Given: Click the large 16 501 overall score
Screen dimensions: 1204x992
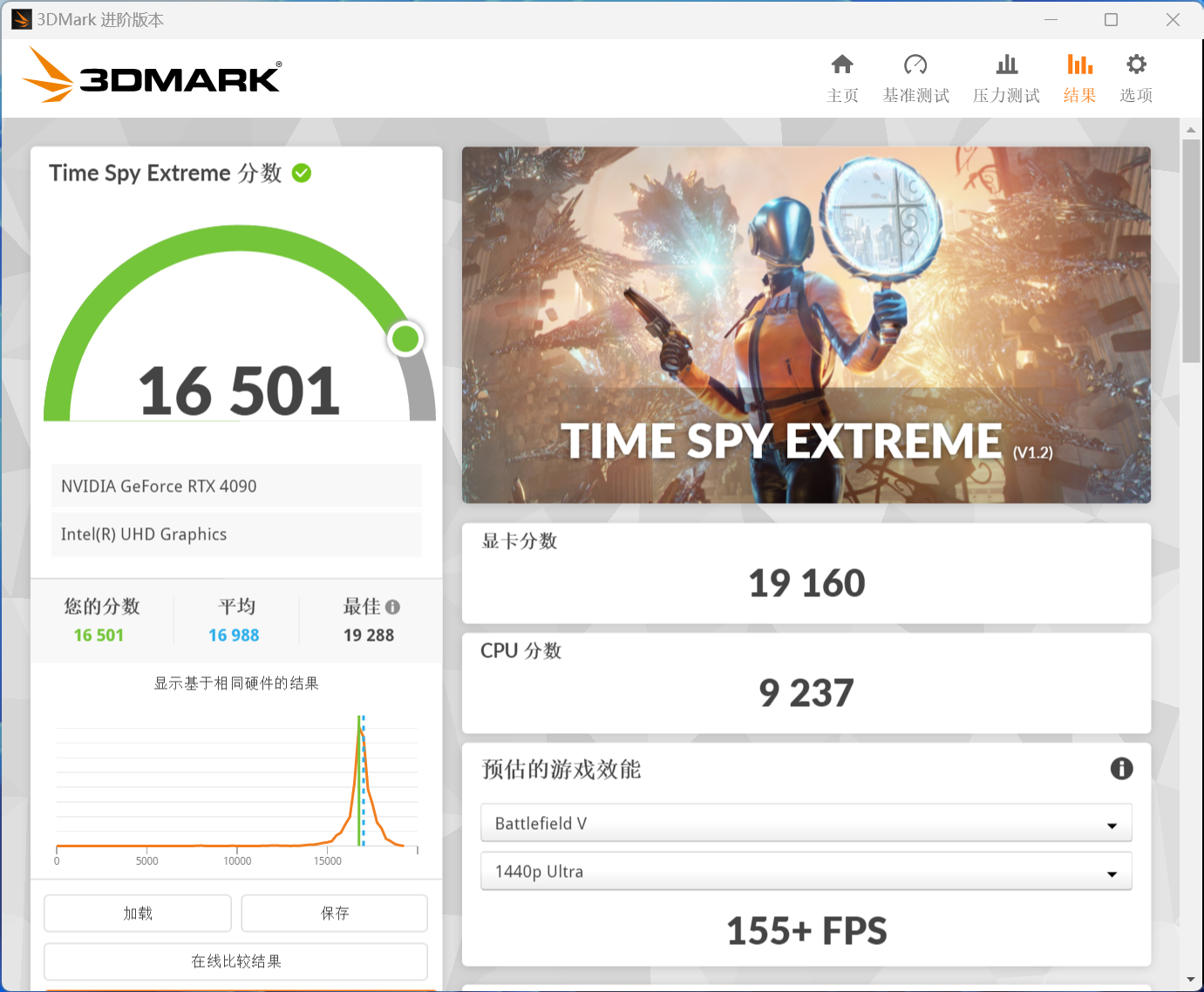Looking at the screenshot, I should pyautogui.click(x=239, y=391).
